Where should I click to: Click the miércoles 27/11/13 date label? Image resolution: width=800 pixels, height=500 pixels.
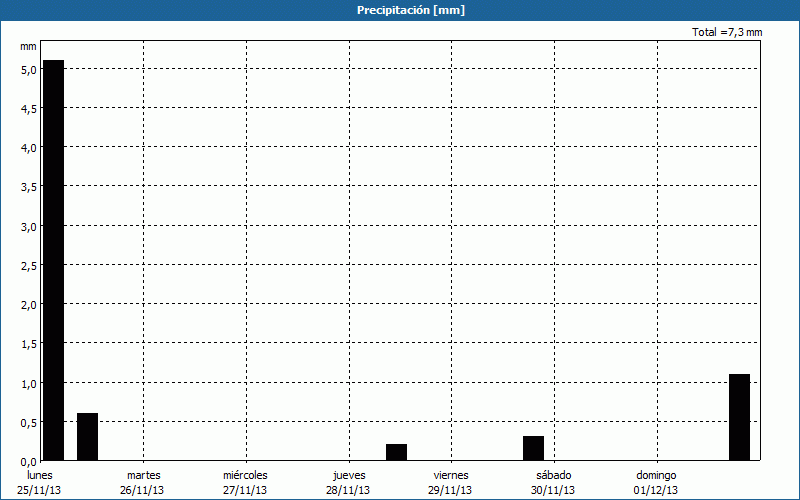[245, 482]
